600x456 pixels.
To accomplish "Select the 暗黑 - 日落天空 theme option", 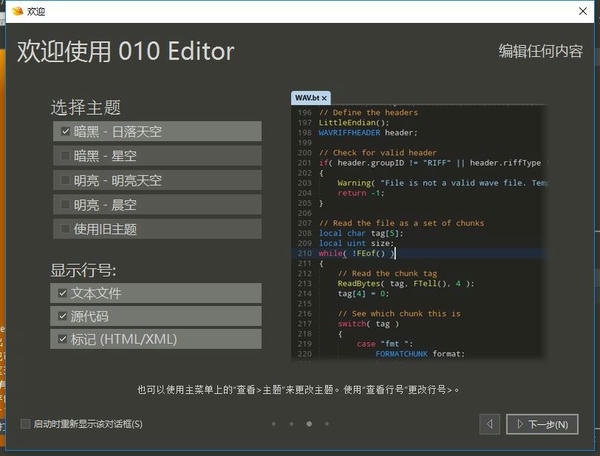I will coord(157,131).
